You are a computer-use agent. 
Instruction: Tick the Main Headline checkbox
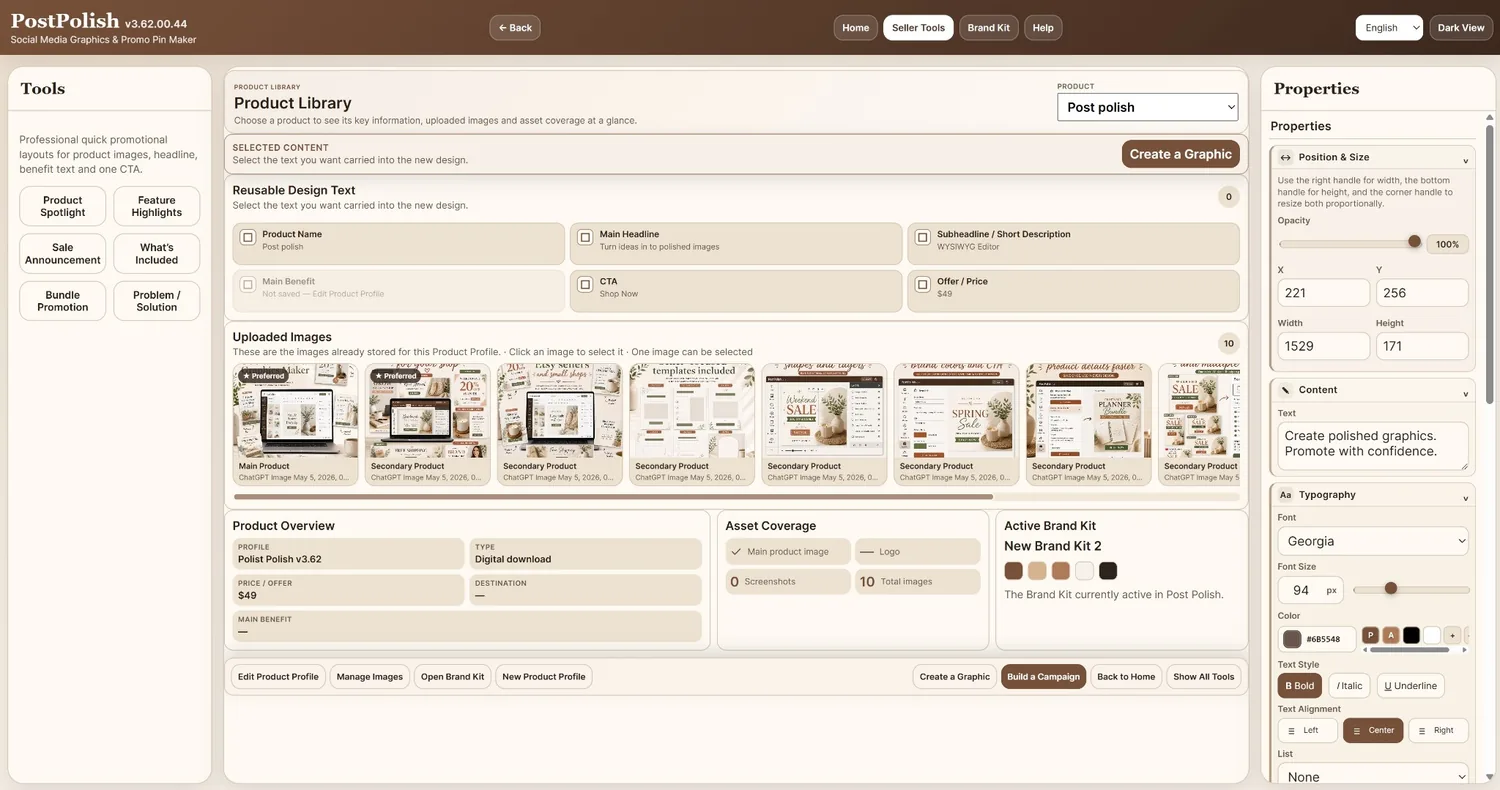pyautogui.click(x=585, y=238)
